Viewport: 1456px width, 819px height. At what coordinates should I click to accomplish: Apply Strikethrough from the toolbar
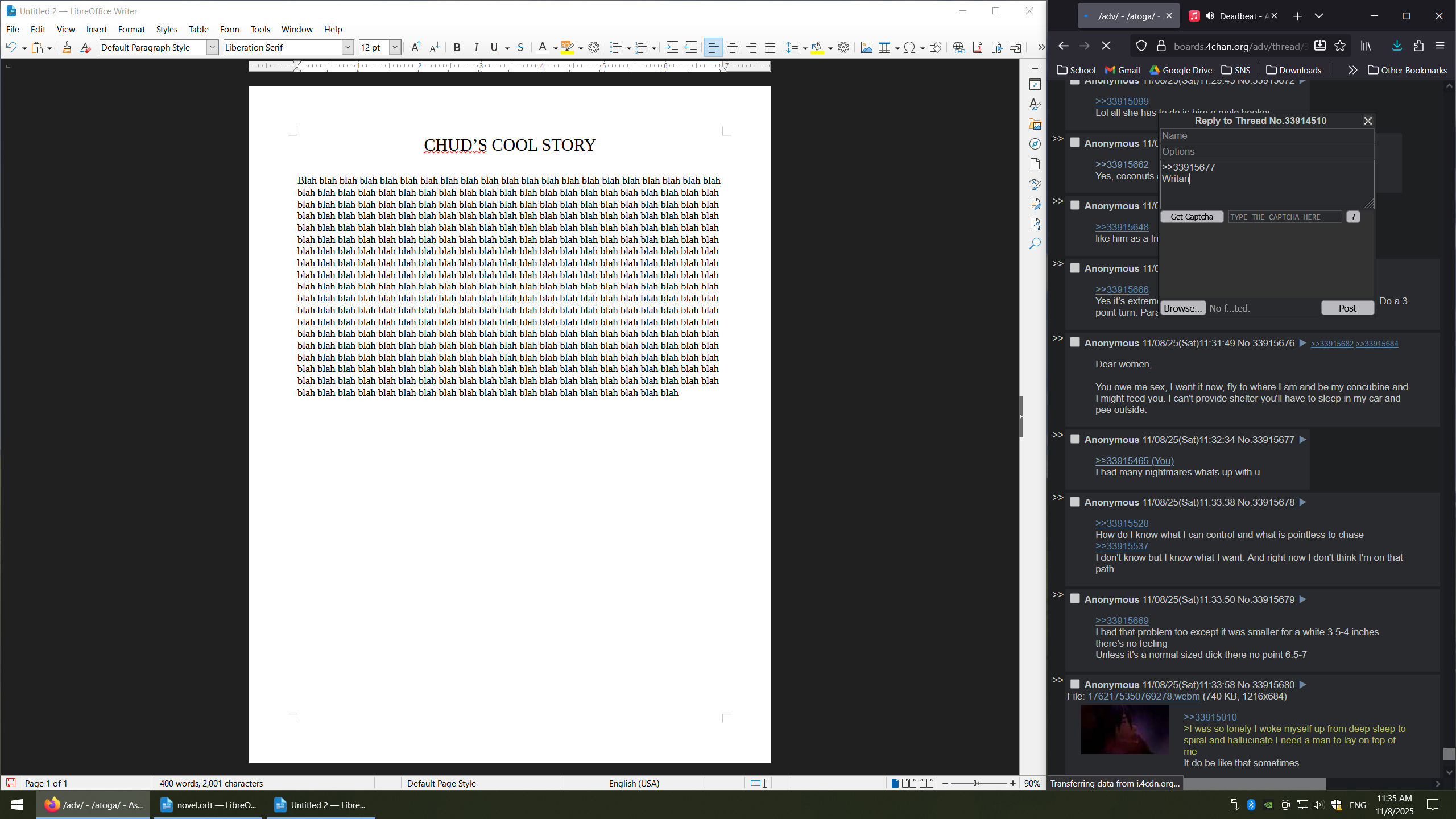520,48
